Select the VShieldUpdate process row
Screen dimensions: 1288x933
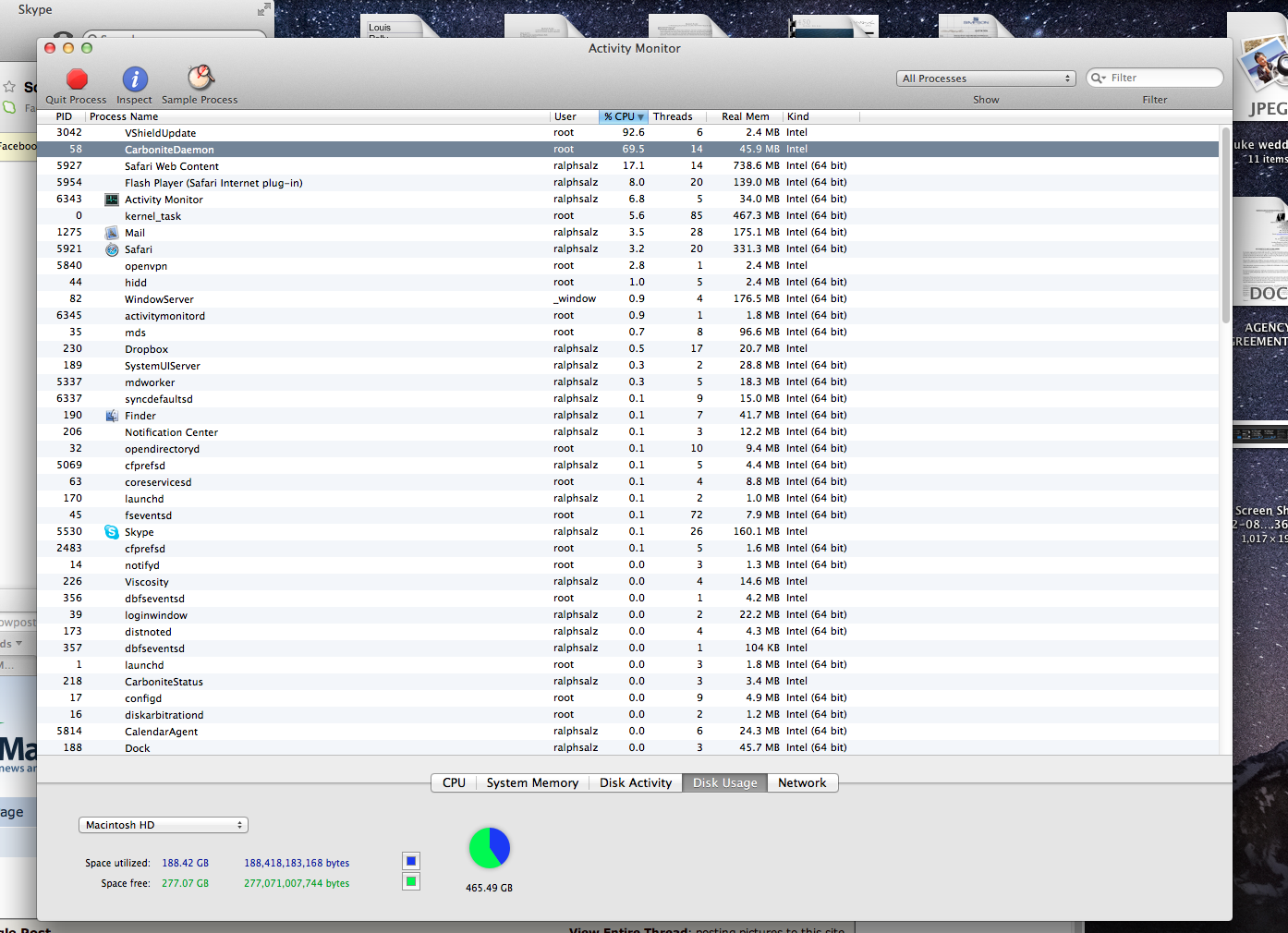coord(628,133)
